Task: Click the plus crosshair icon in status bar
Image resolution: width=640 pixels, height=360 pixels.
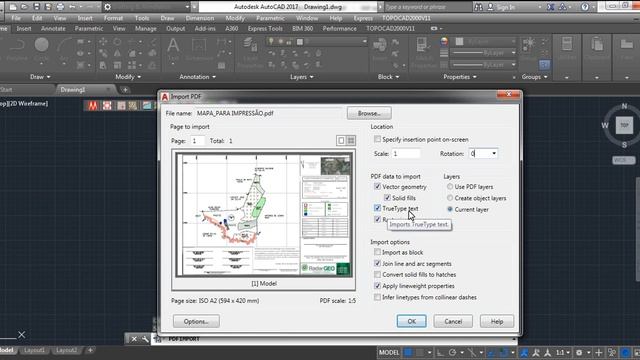Action: click(599, 352)
